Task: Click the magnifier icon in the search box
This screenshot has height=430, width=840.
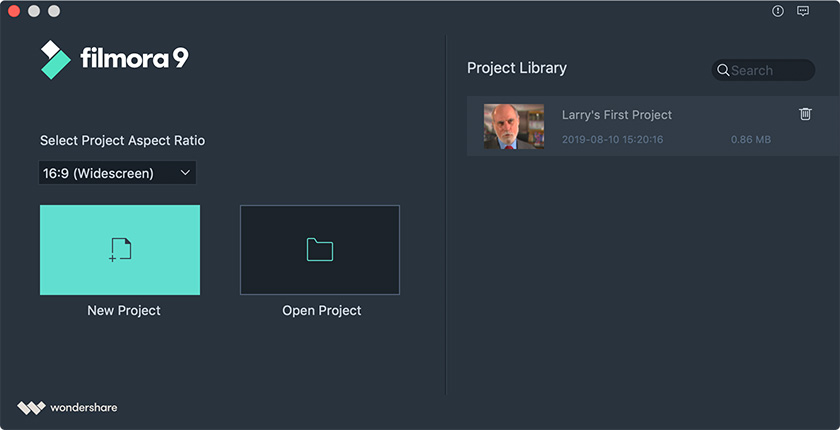Action: [x=723, y=70]
